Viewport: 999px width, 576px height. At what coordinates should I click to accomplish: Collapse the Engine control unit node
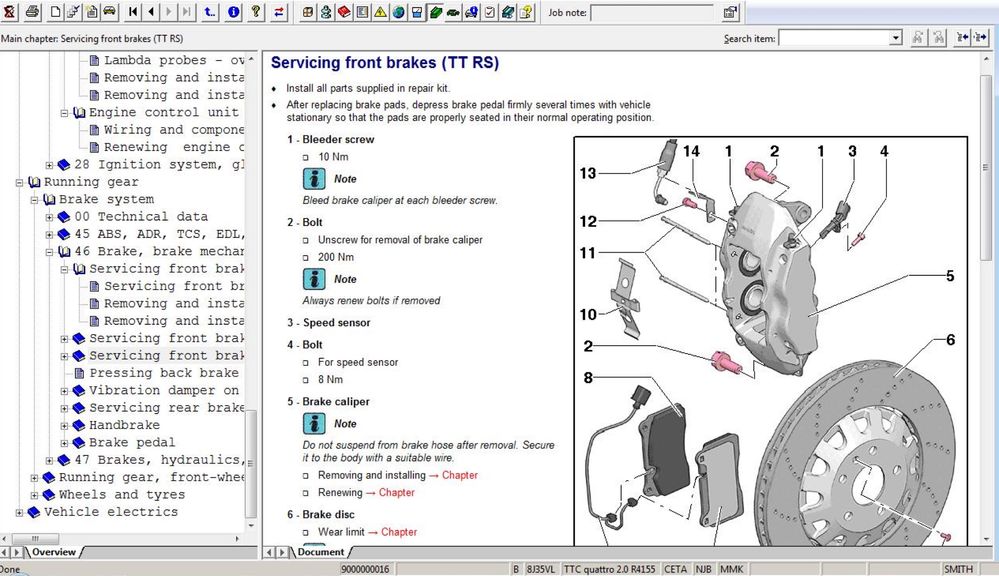(64, 113)
